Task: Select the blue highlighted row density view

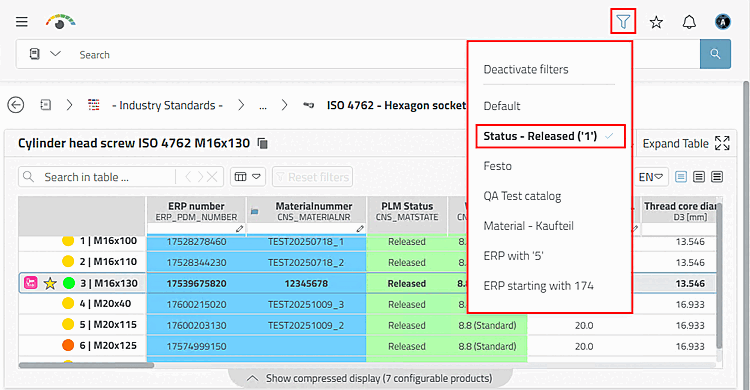Action: 681,177
